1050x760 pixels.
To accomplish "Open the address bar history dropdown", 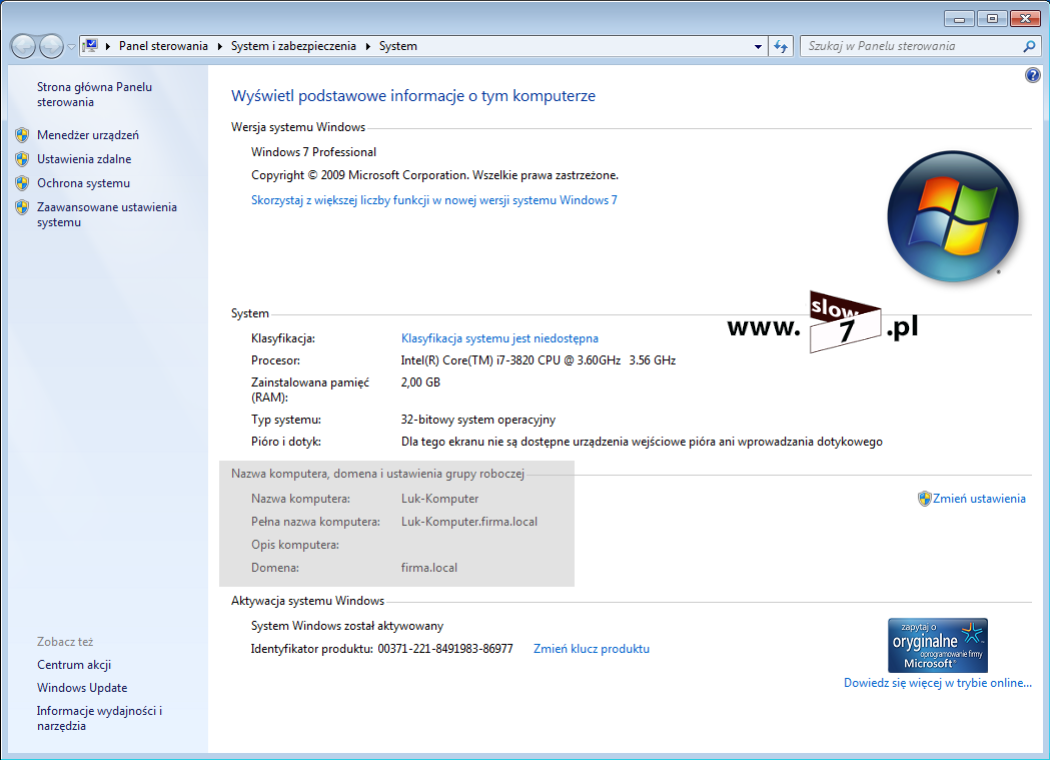I will click(758, 46).
